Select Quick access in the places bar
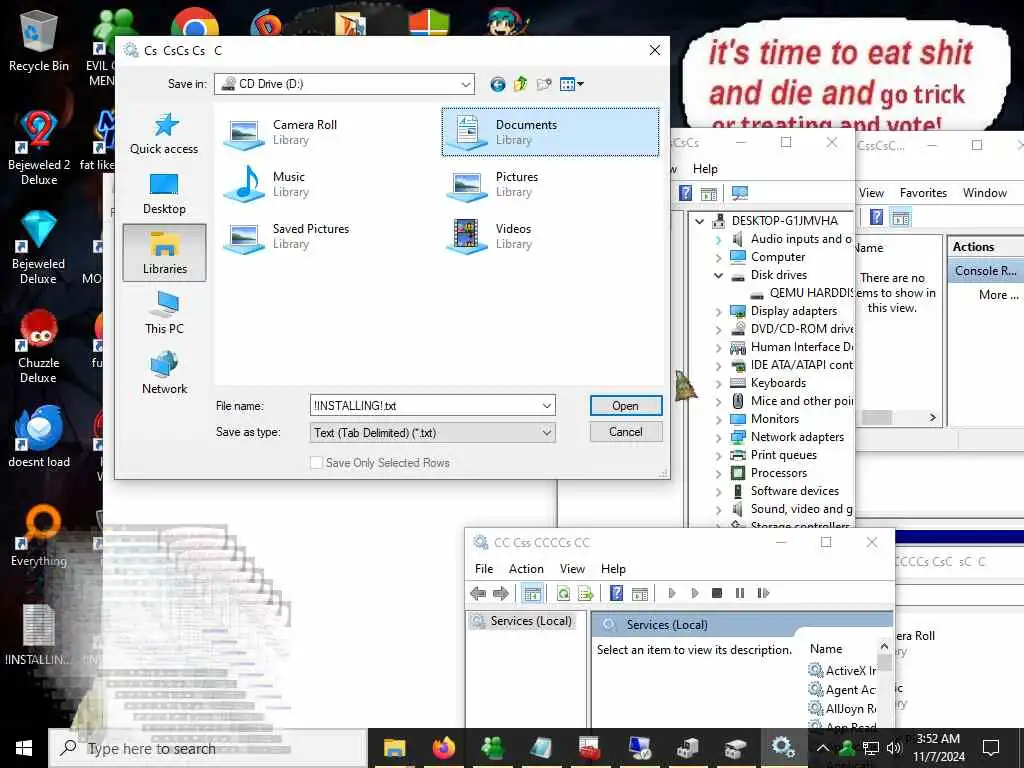Viewport: 1024px width, 768px height. [x=164, y=134]
